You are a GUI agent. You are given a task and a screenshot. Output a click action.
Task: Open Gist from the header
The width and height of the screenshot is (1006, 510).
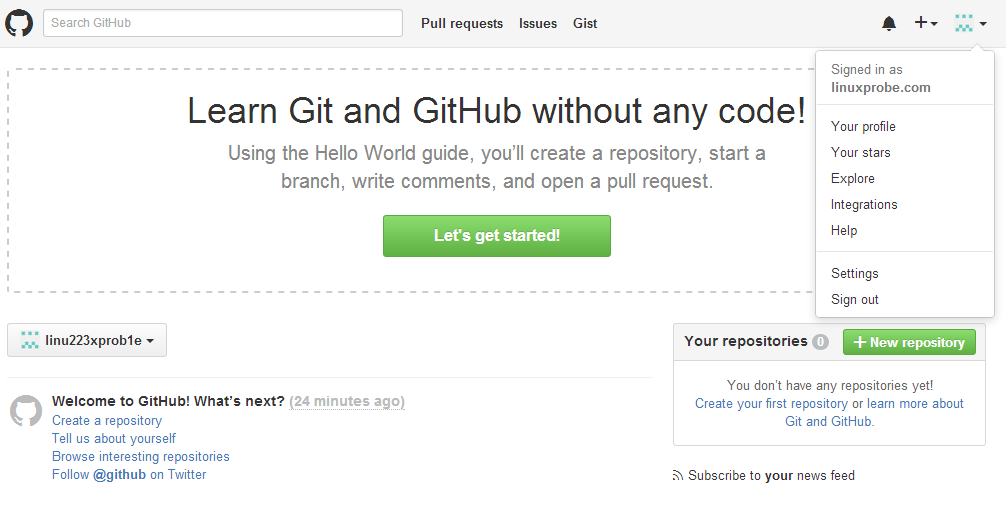(585, 23)
